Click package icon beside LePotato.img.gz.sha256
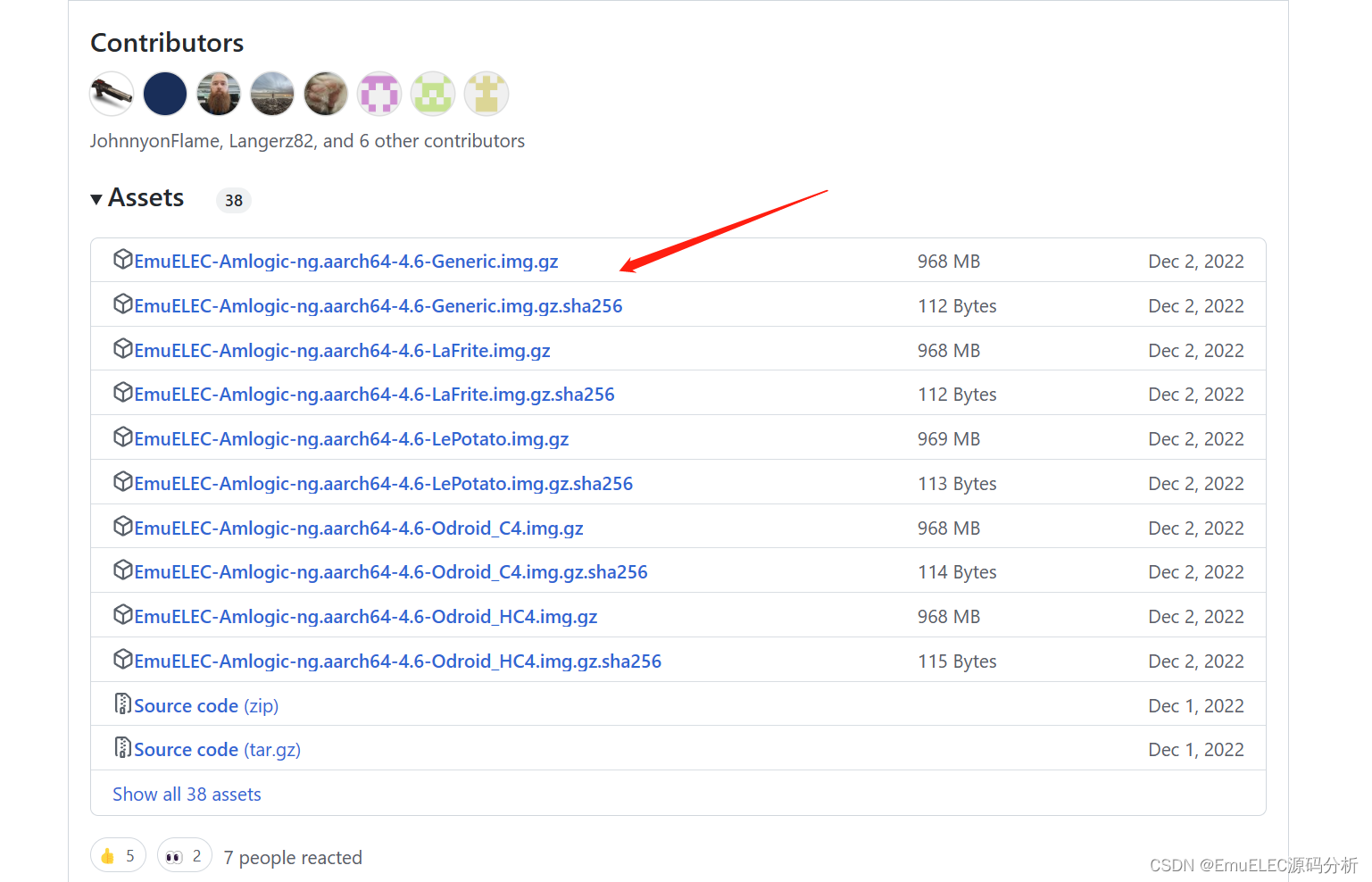The width and height of the screenshot is (1372, 882). click(123, 481)
